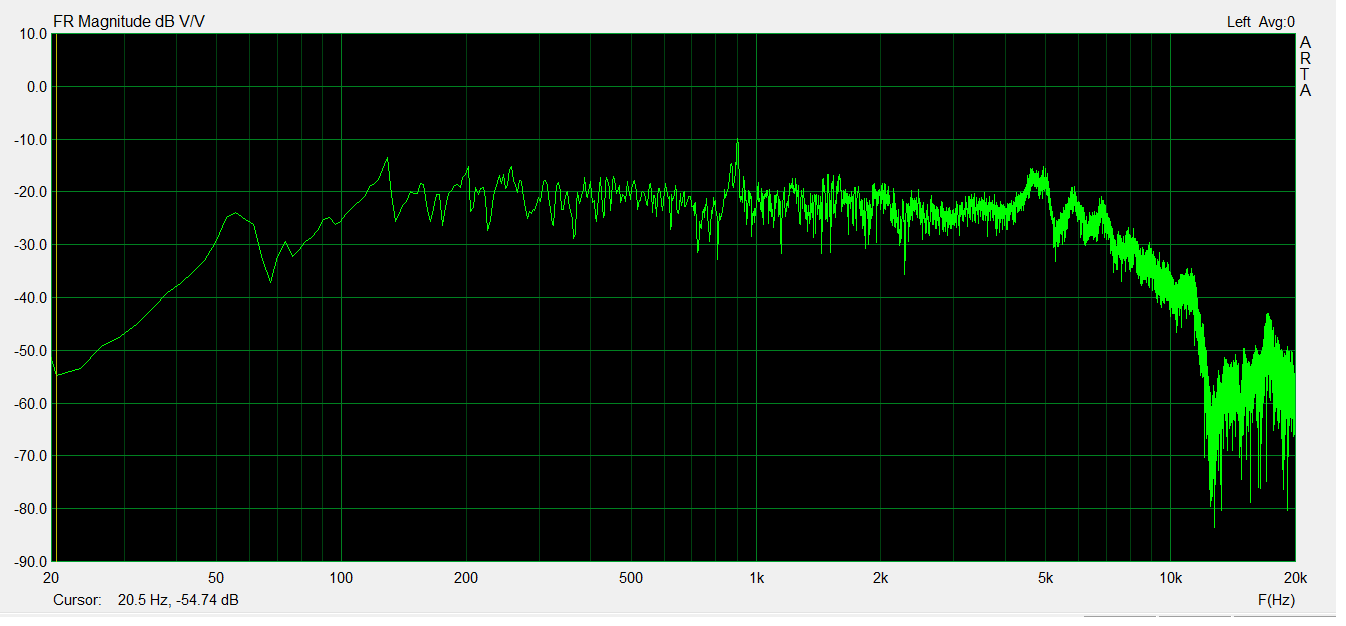This screenshot has height=626, width=1346.
Task: Click the '200' frequency axis label
Action: [466, 578]
